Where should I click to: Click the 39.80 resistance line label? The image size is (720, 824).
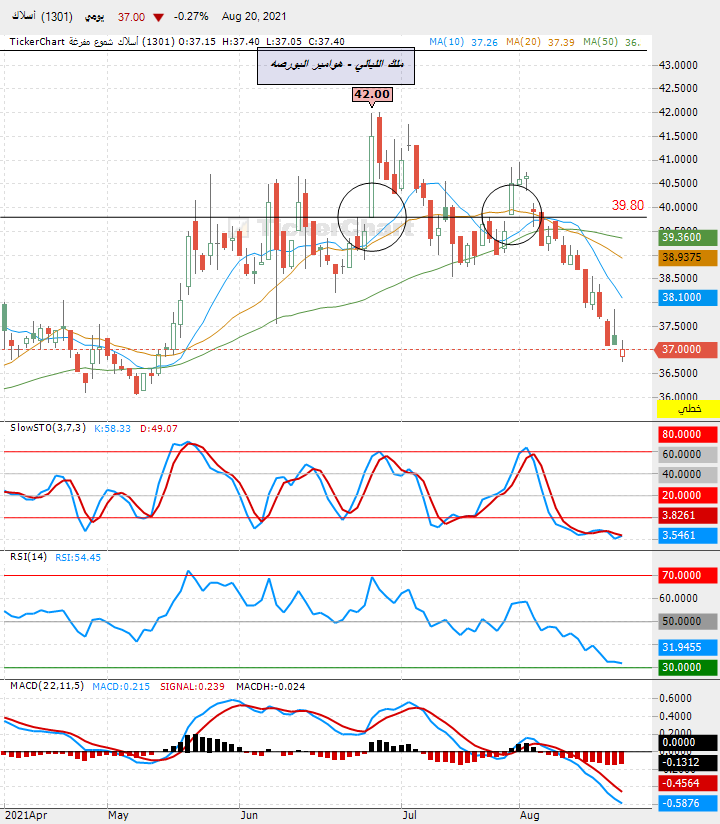tap(628, 205)
